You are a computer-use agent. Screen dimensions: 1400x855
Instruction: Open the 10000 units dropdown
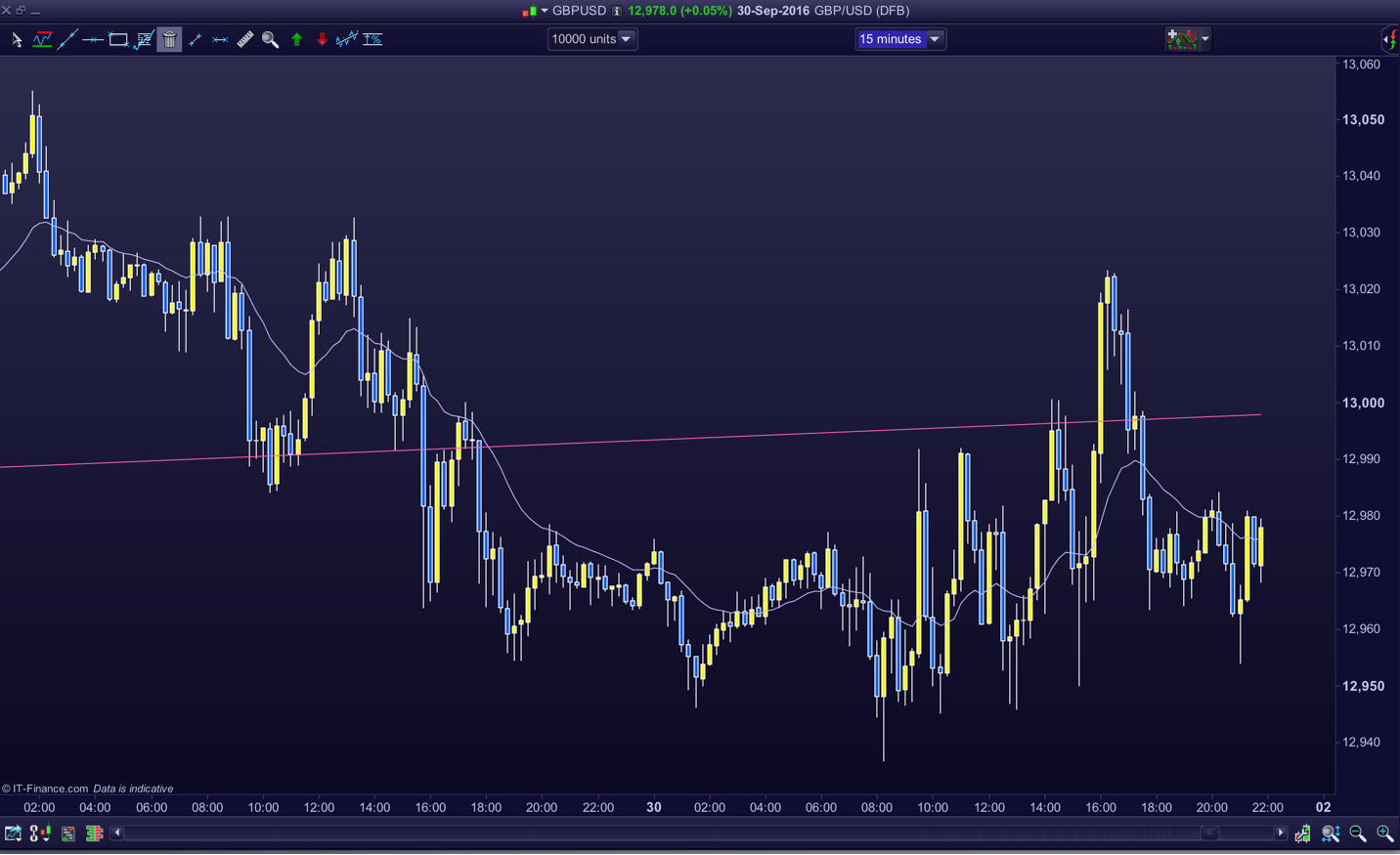pyautogui.click(x=592, y=39)
